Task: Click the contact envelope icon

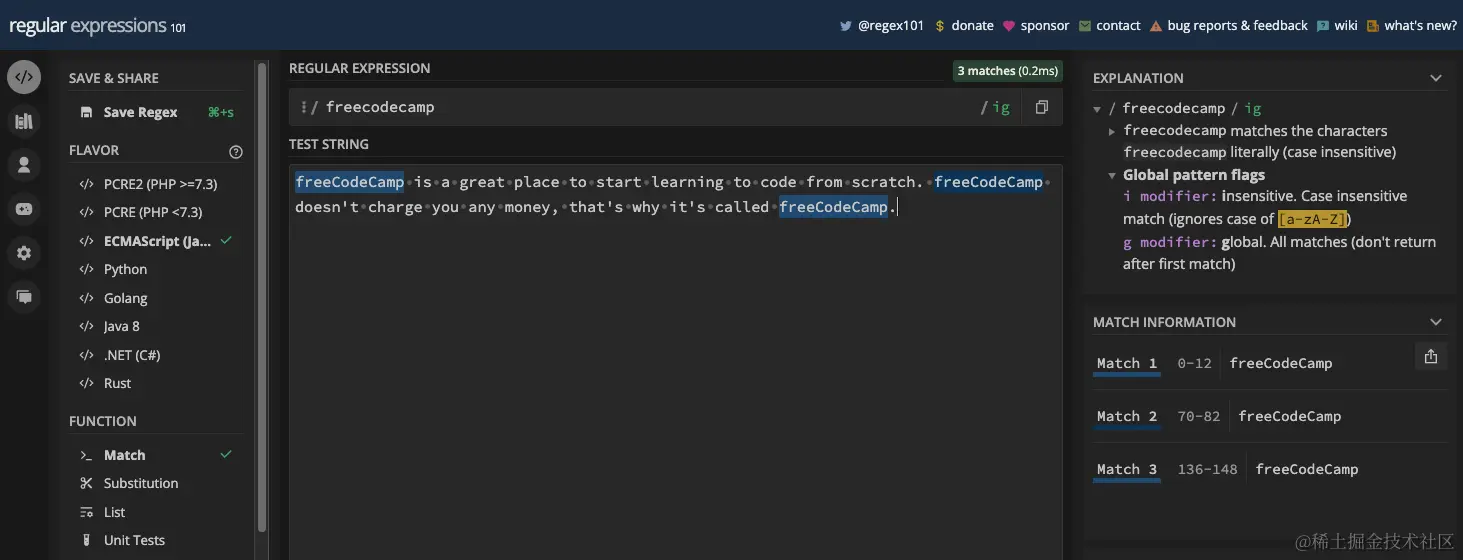Action: 1084,26
